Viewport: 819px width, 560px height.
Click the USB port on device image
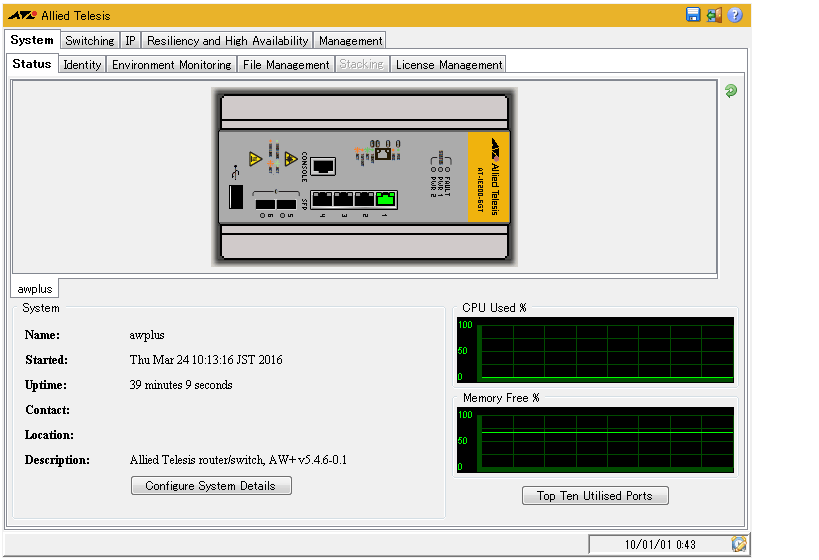pos(234,197)
